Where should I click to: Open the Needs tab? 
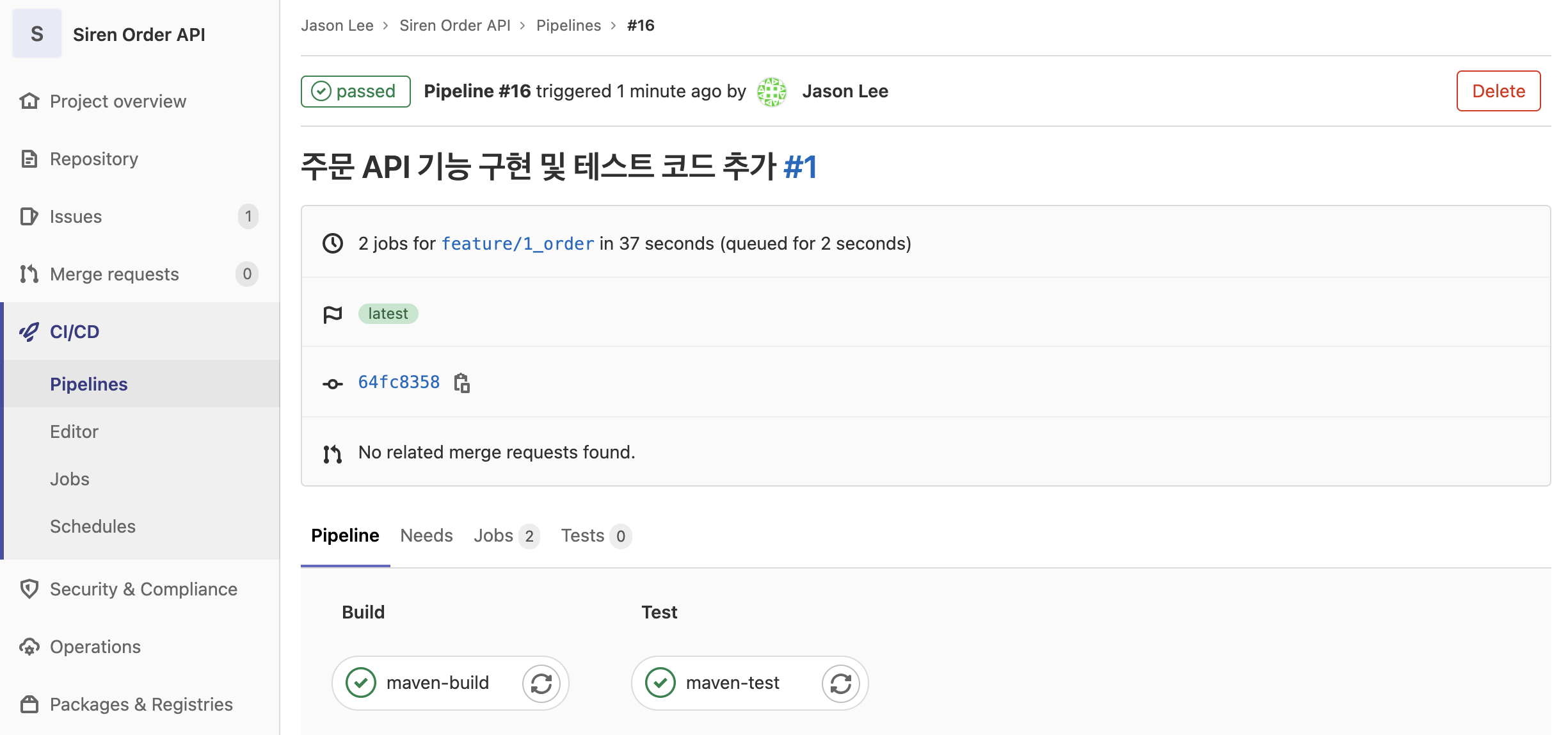(426, 535)
